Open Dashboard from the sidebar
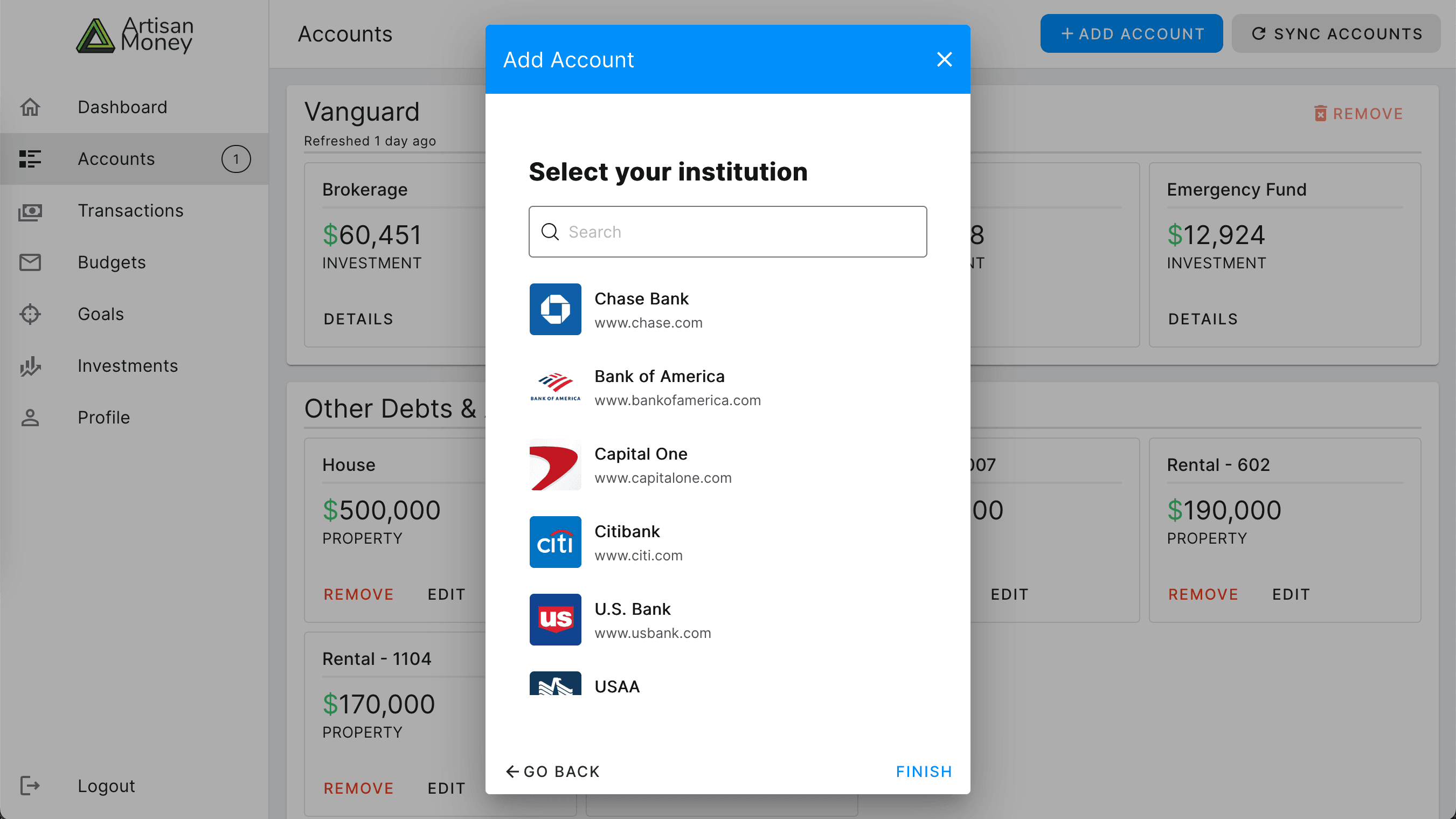Screen dimensions: 1456x819 click(134, 107)
